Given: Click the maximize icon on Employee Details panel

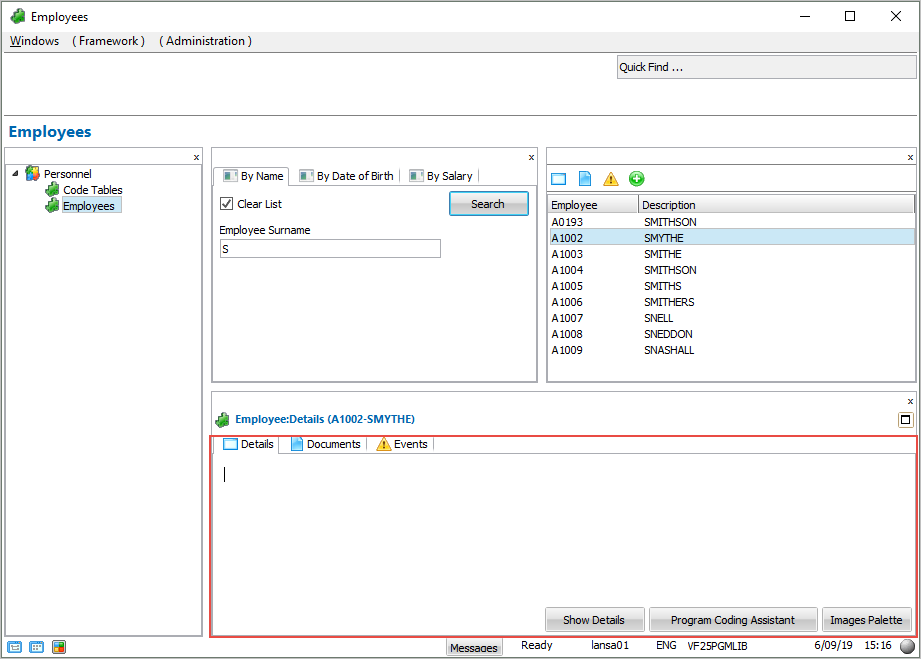Looking at the screenshot, I should tap(906, 420).
